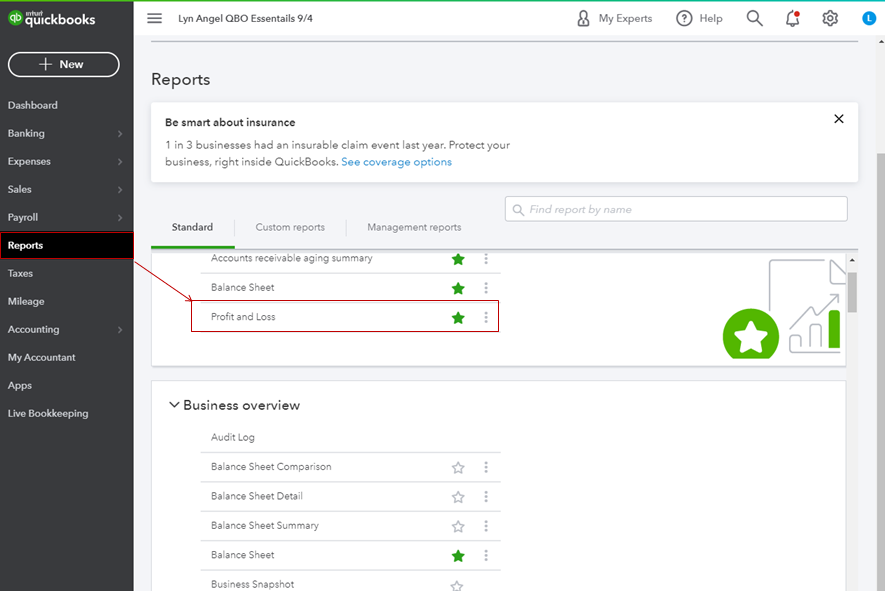Open the Audit Log report
Image resolution: width=885 pixels, height=591 pixels.
tap(233, 437)
